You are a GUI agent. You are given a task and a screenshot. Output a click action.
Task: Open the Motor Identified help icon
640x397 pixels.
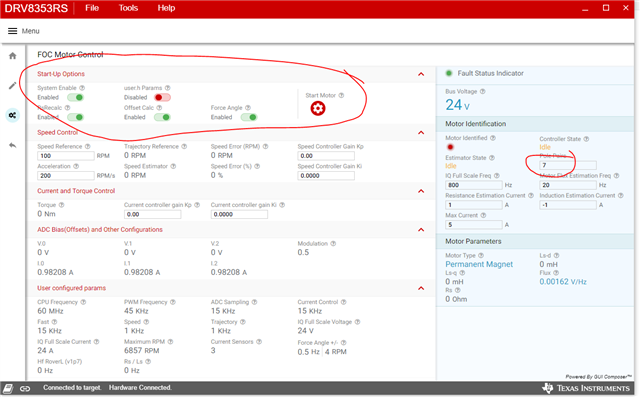pos(493,138)
